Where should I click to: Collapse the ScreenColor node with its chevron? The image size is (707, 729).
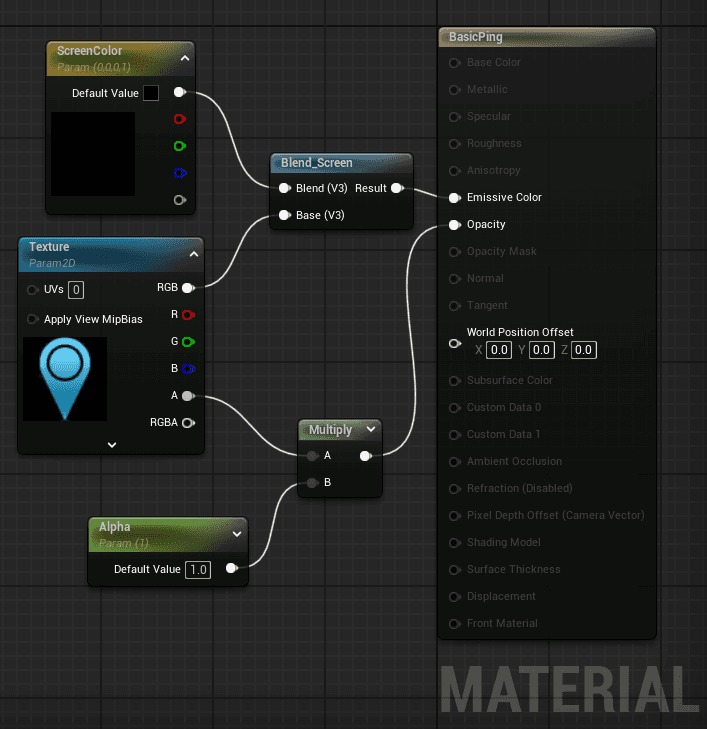185,59
